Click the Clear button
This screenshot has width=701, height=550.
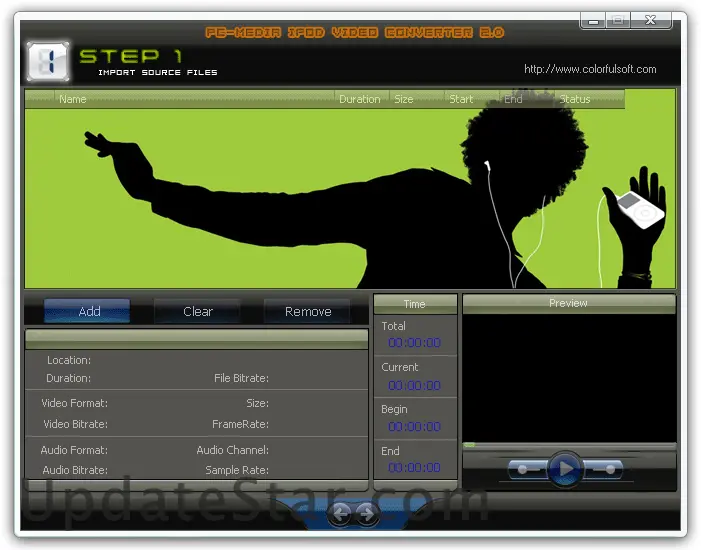pyautogui.click(x=198, y=311)
